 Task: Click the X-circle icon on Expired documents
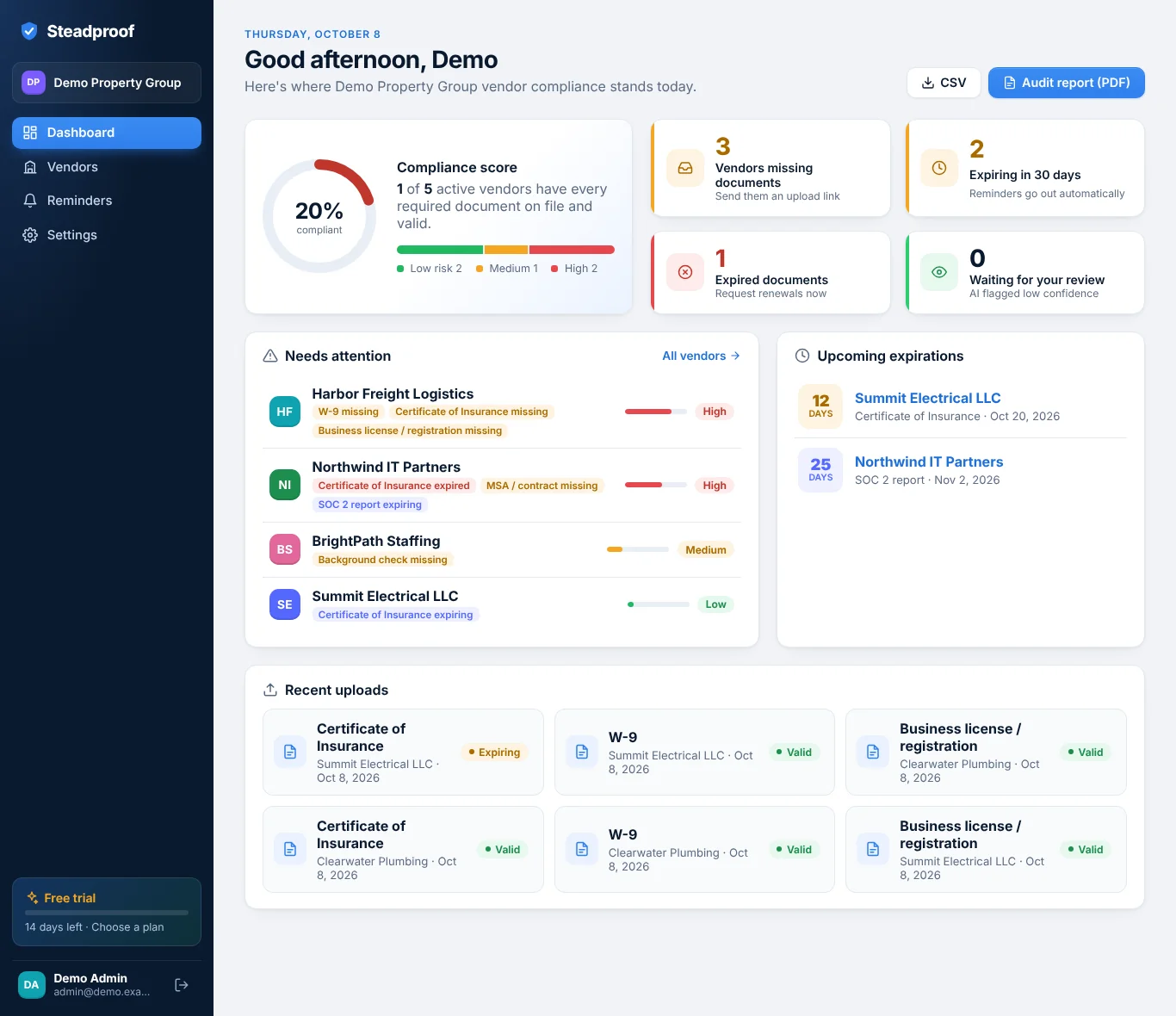pos(685,272)
